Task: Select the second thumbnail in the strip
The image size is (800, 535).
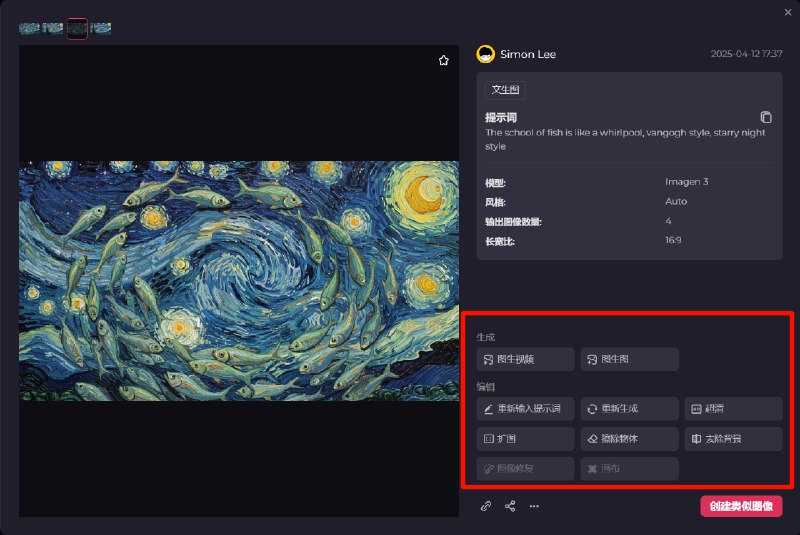Action: tap(53, 28)
